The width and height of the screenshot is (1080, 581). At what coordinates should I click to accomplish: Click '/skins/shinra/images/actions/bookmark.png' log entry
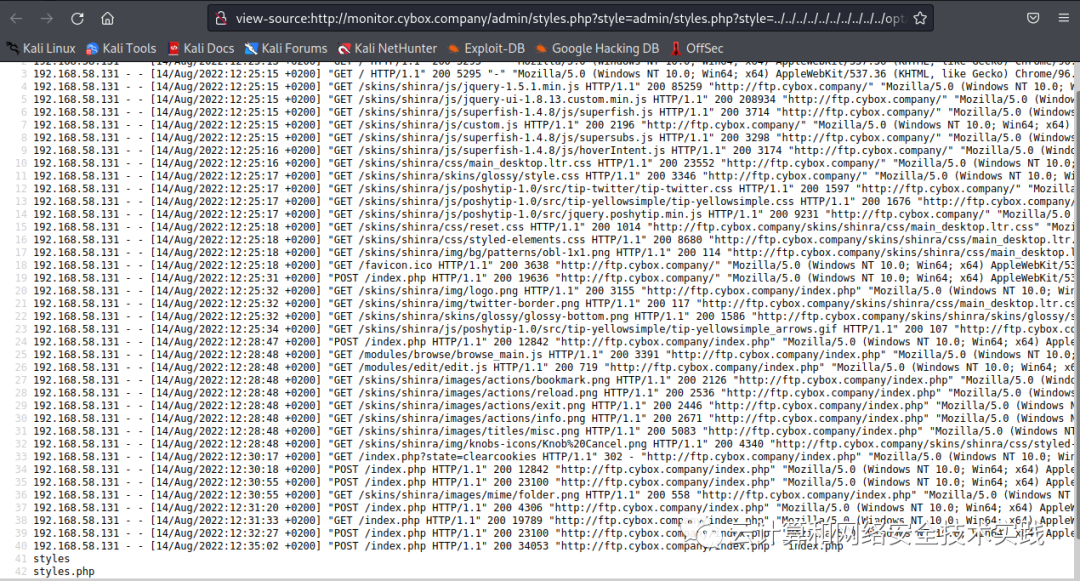[484, 380]
